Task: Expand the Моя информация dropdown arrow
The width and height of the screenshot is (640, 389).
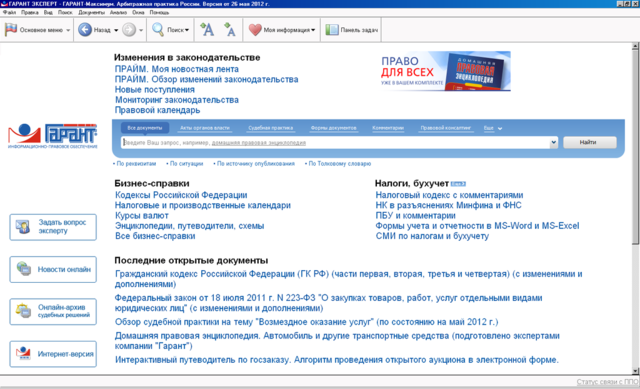Action: pos(313,30)
